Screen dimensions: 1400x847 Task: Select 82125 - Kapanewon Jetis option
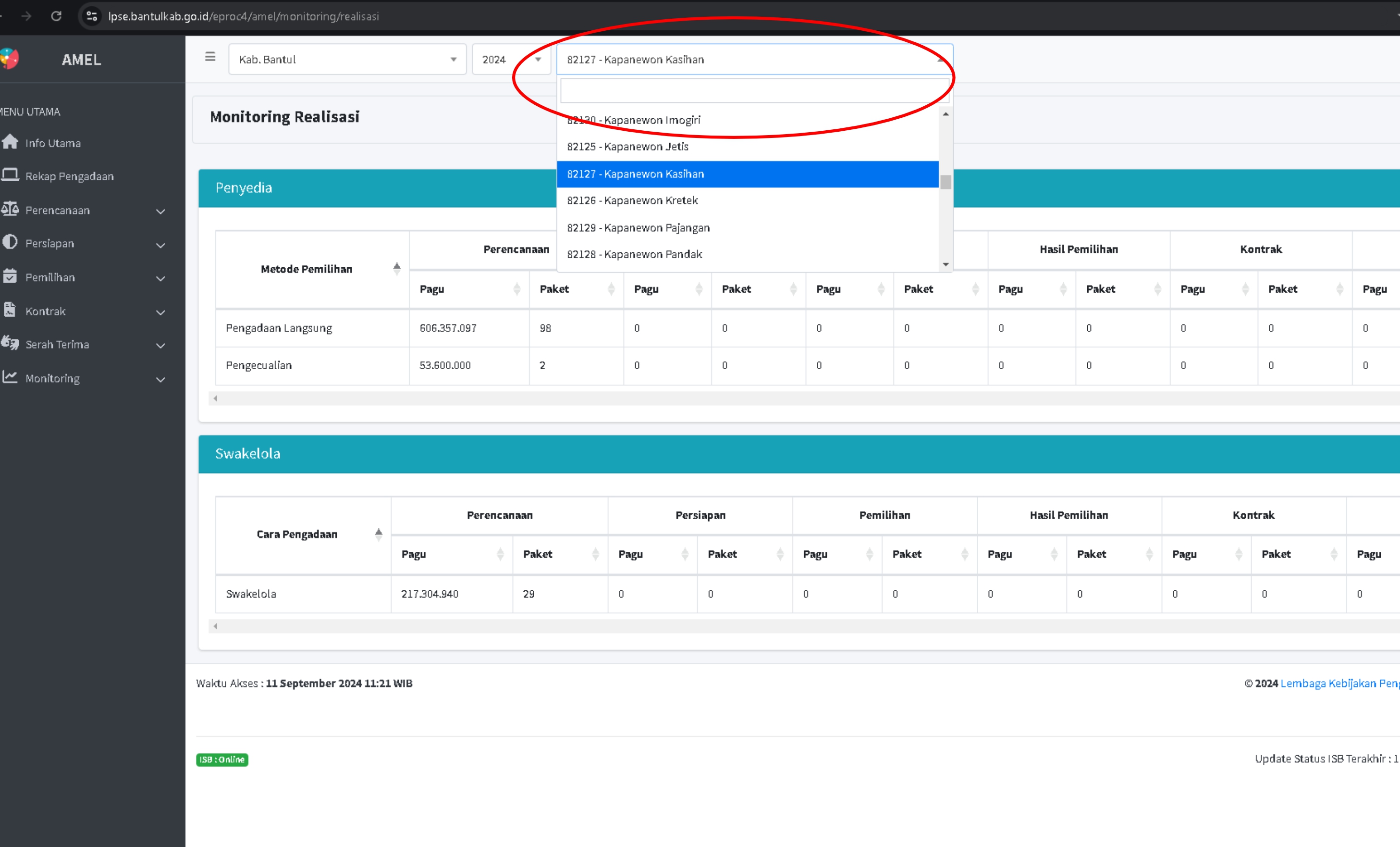(748, 147)
